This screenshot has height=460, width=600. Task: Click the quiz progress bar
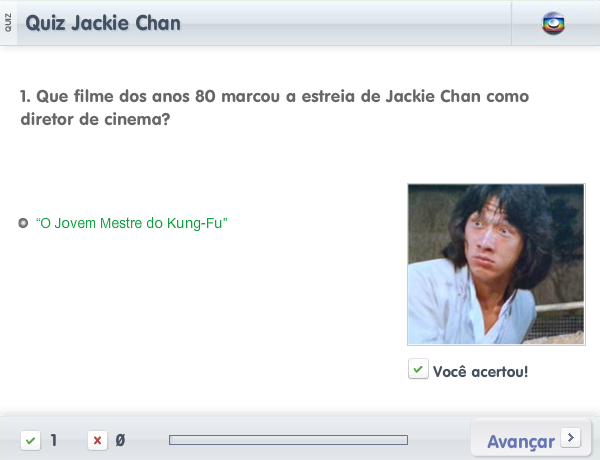point(289,440)
